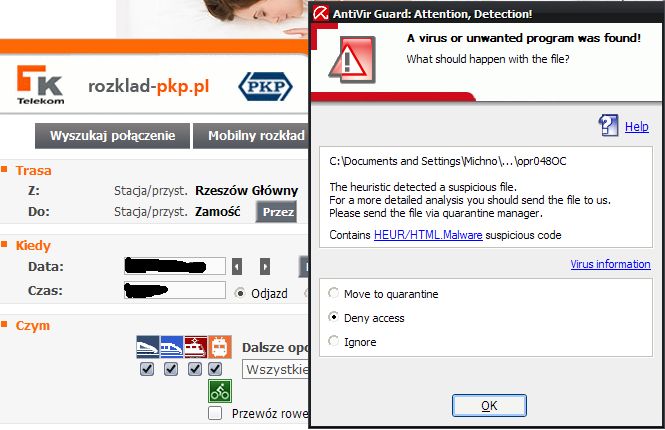
Task: Select the Ignore radio option
Action: (334, 341)
